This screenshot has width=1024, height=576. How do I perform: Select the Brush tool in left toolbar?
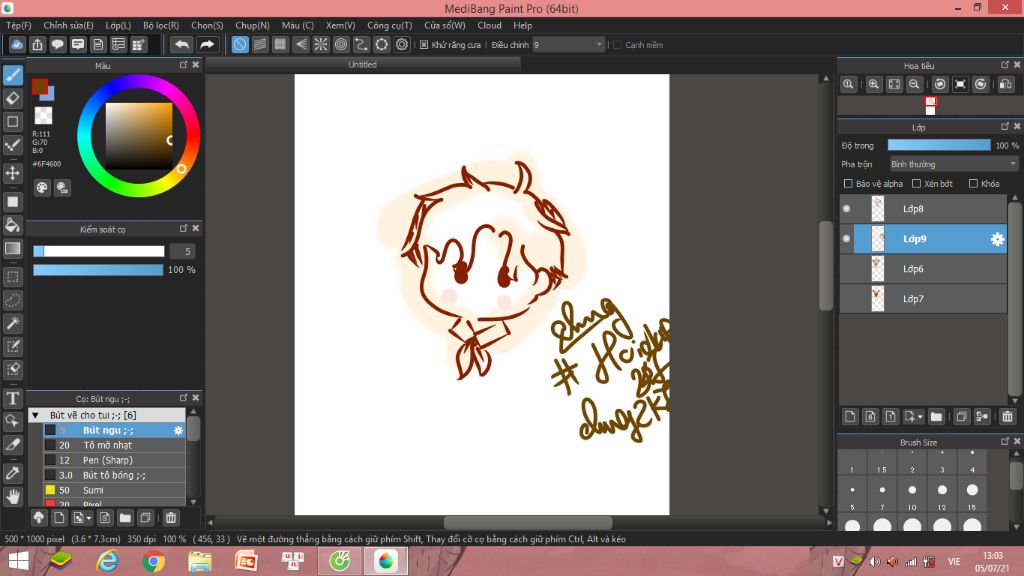(x=12, y=75)
